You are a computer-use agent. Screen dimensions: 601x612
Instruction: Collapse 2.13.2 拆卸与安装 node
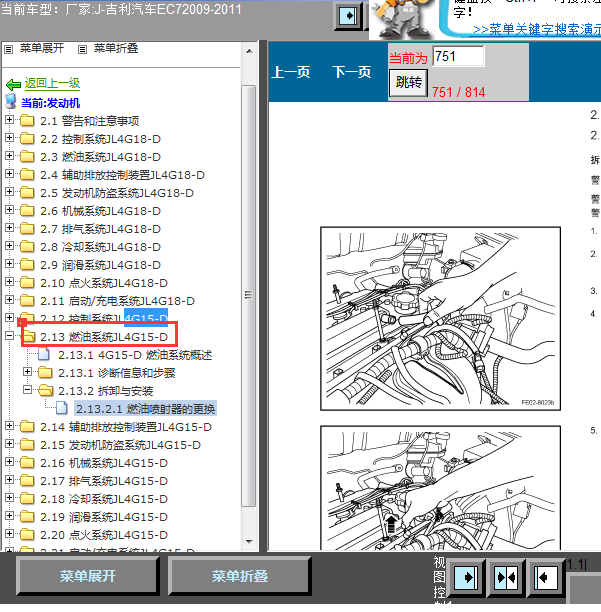[x=27, y=390]
